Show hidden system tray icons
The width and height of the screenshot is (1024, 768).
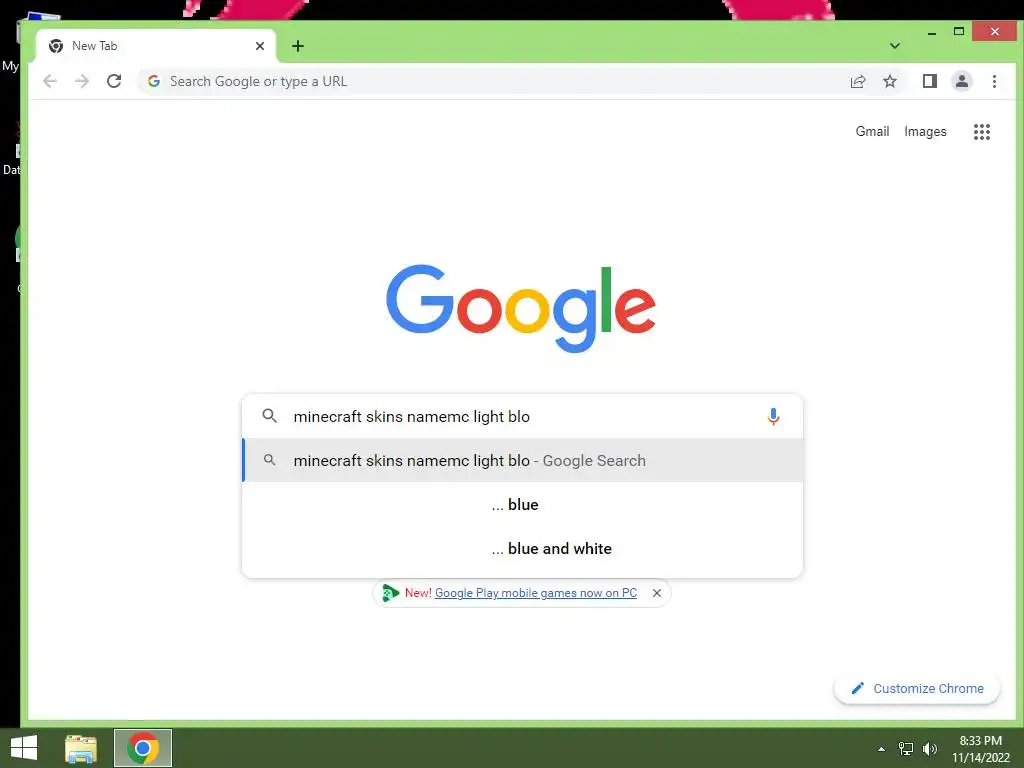(x=882, y=749)
